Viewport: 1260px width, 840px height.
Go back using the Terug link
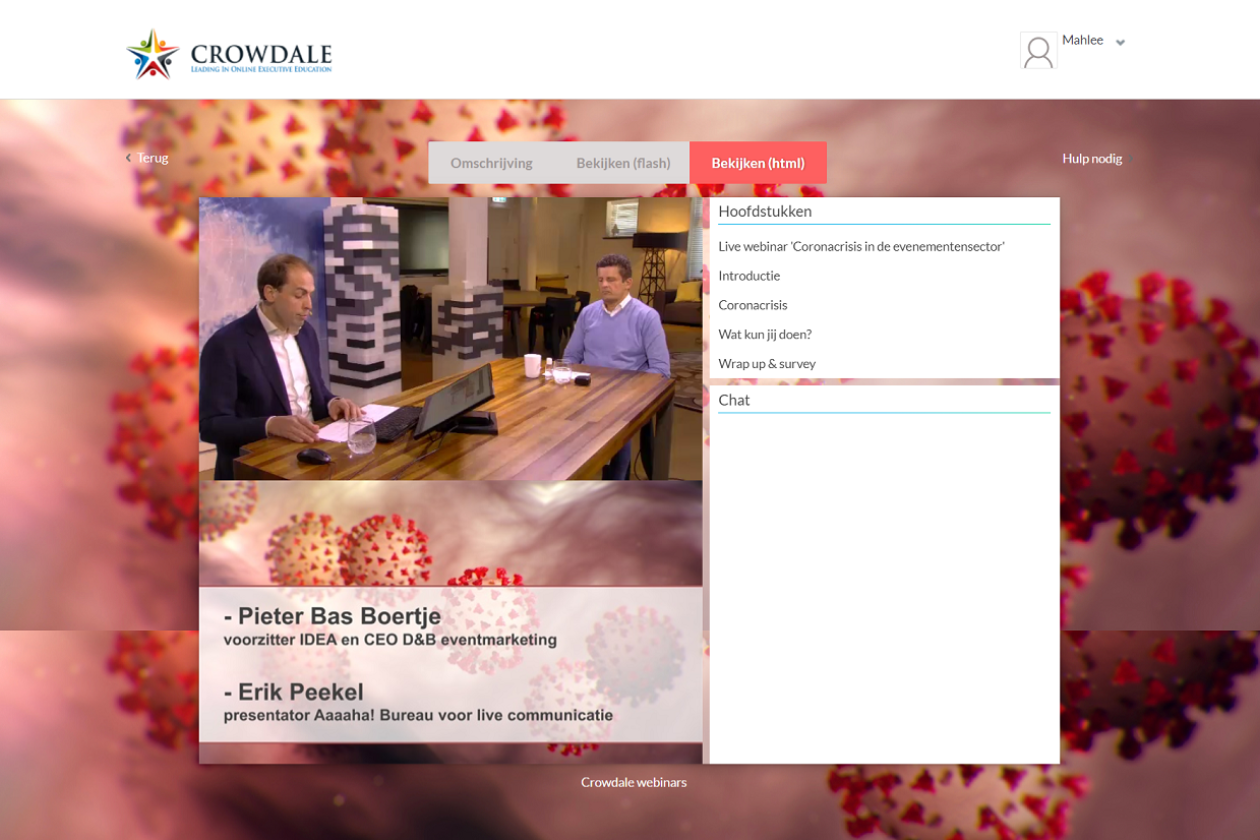tap(153, 158)
